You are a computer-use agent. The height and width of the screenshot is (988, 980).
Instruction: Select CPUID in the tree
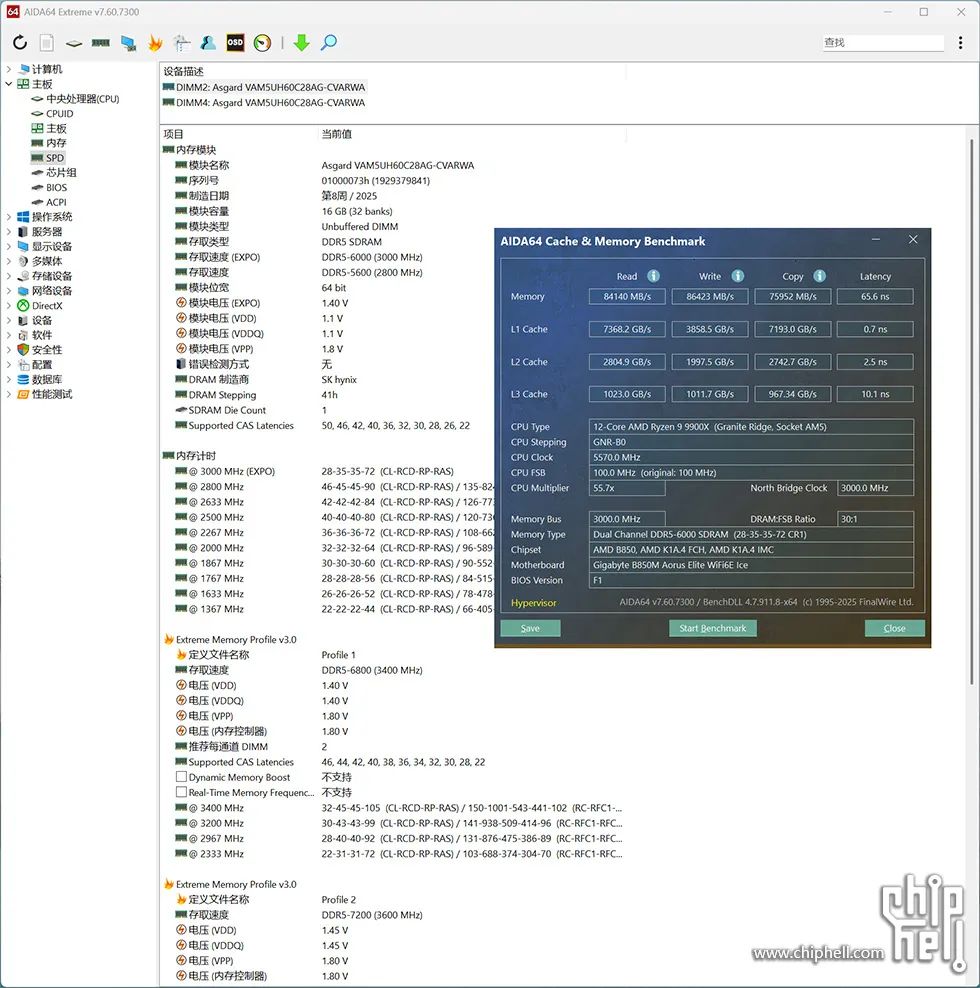pos(52,113)
